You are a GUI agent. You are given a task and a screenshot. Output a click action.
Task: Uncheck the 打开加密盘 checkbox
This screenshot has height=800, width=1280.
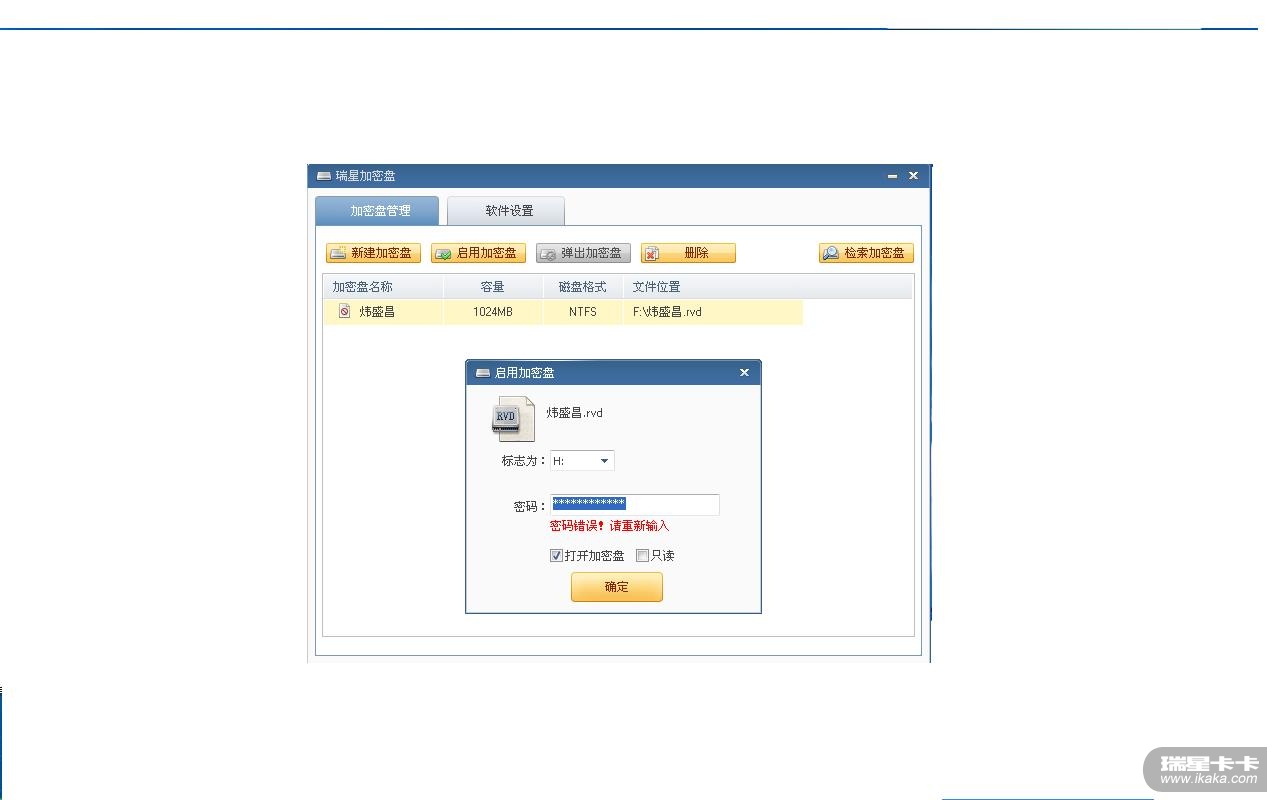pos(556,556)
